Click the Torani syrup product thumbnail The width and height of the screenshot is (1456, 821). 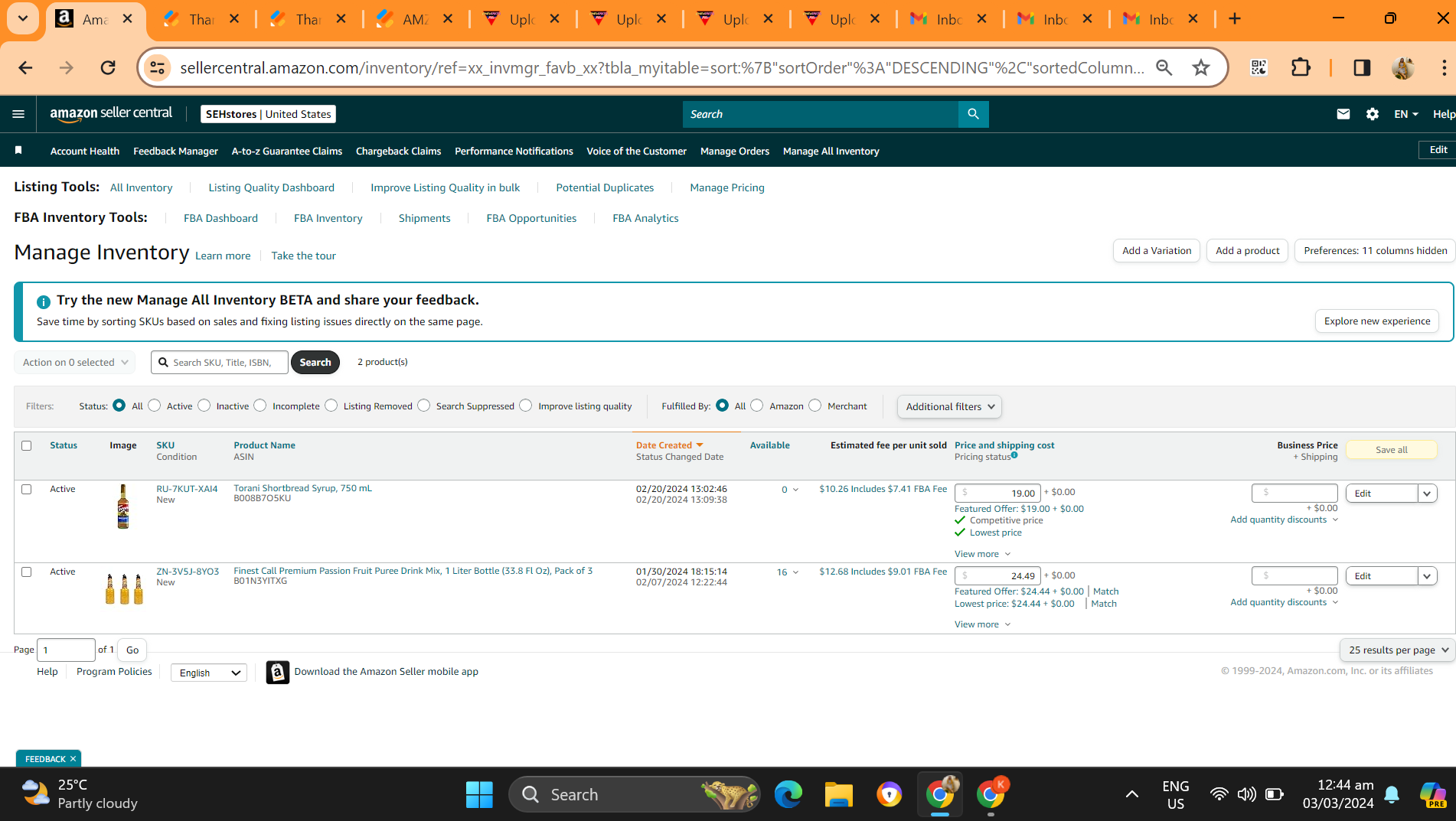click(x=122, y=507)
